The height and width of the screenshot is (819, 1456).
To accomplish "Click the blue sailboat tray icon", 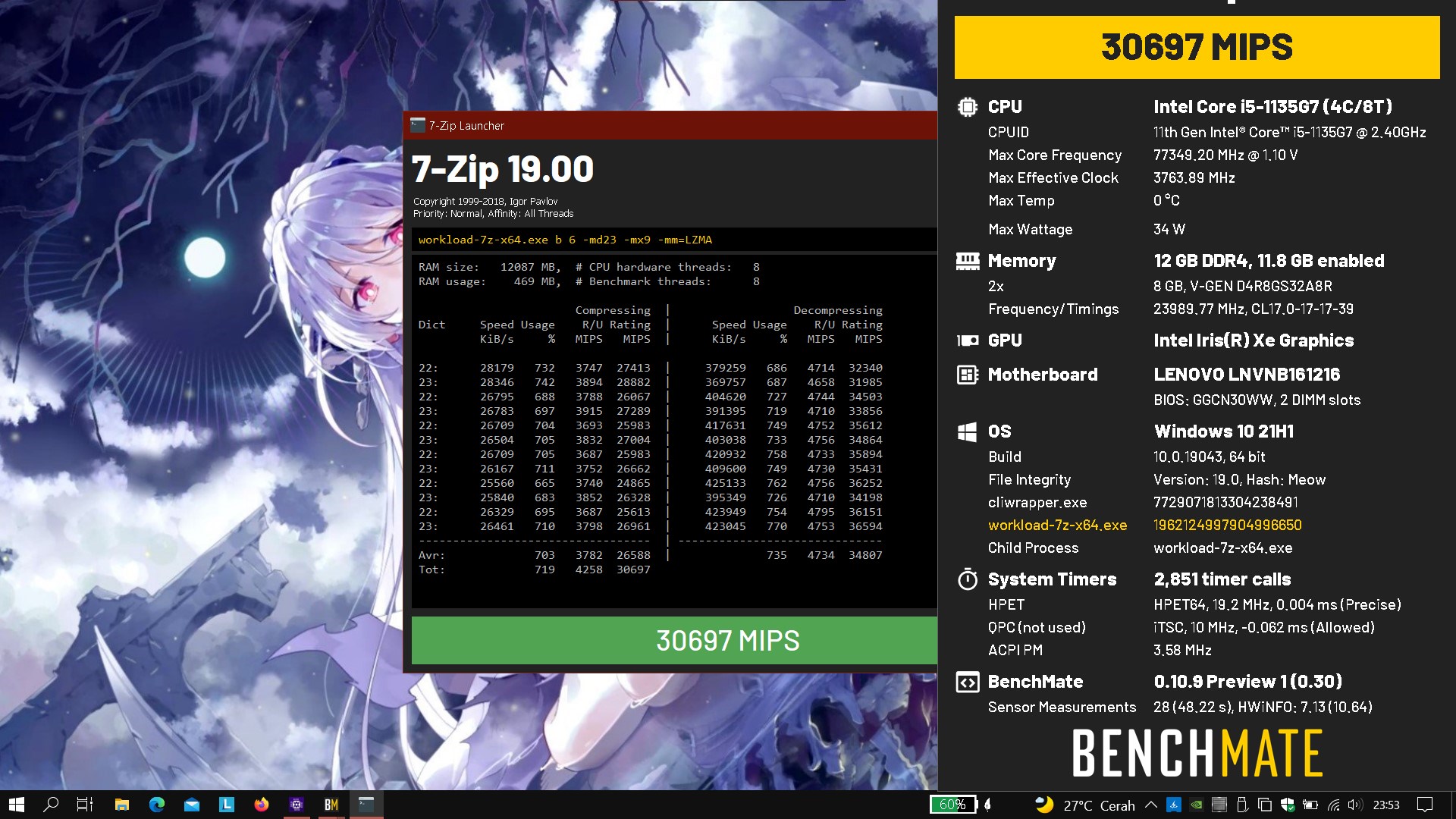I will coord(1173,805).
